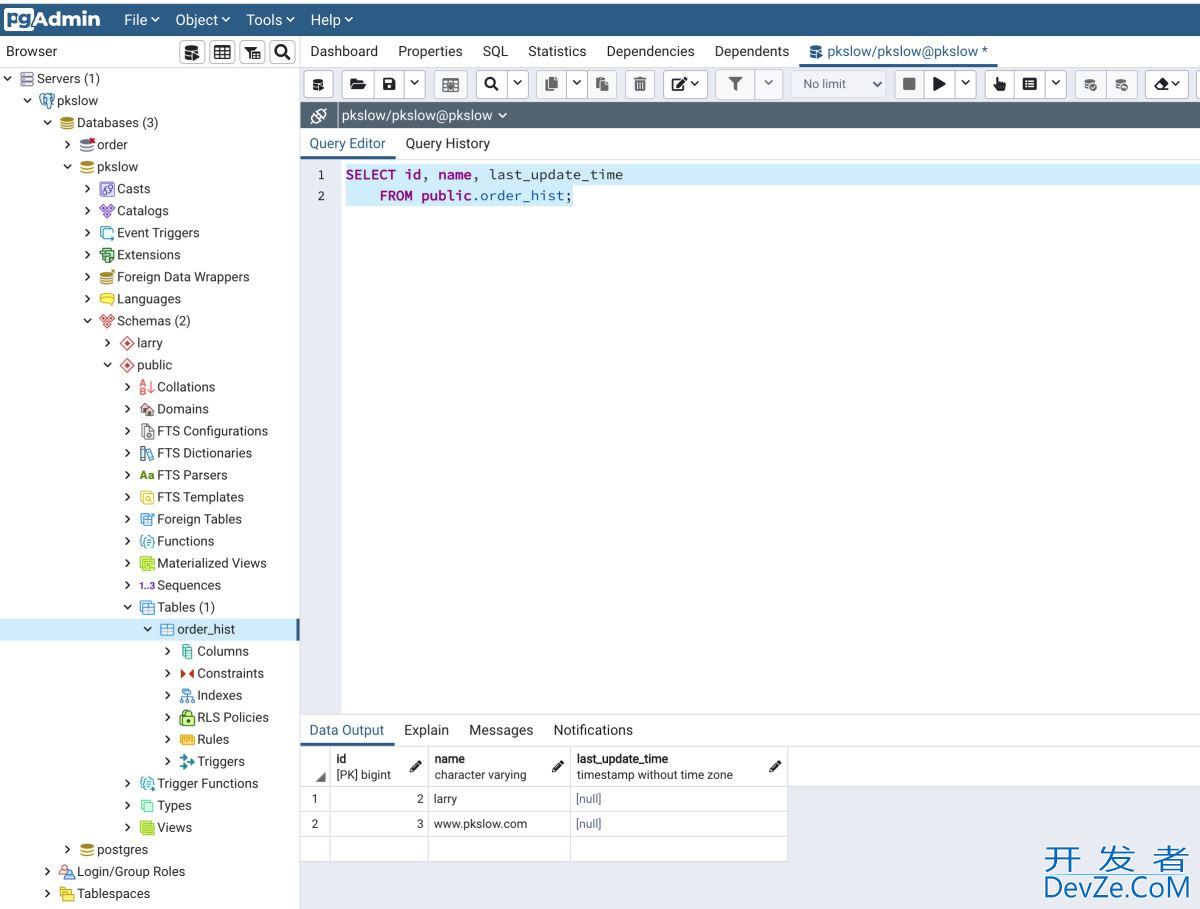Click Delete trash can icon
This screenshot has height=909, width=1200.
tap(640, 84)
